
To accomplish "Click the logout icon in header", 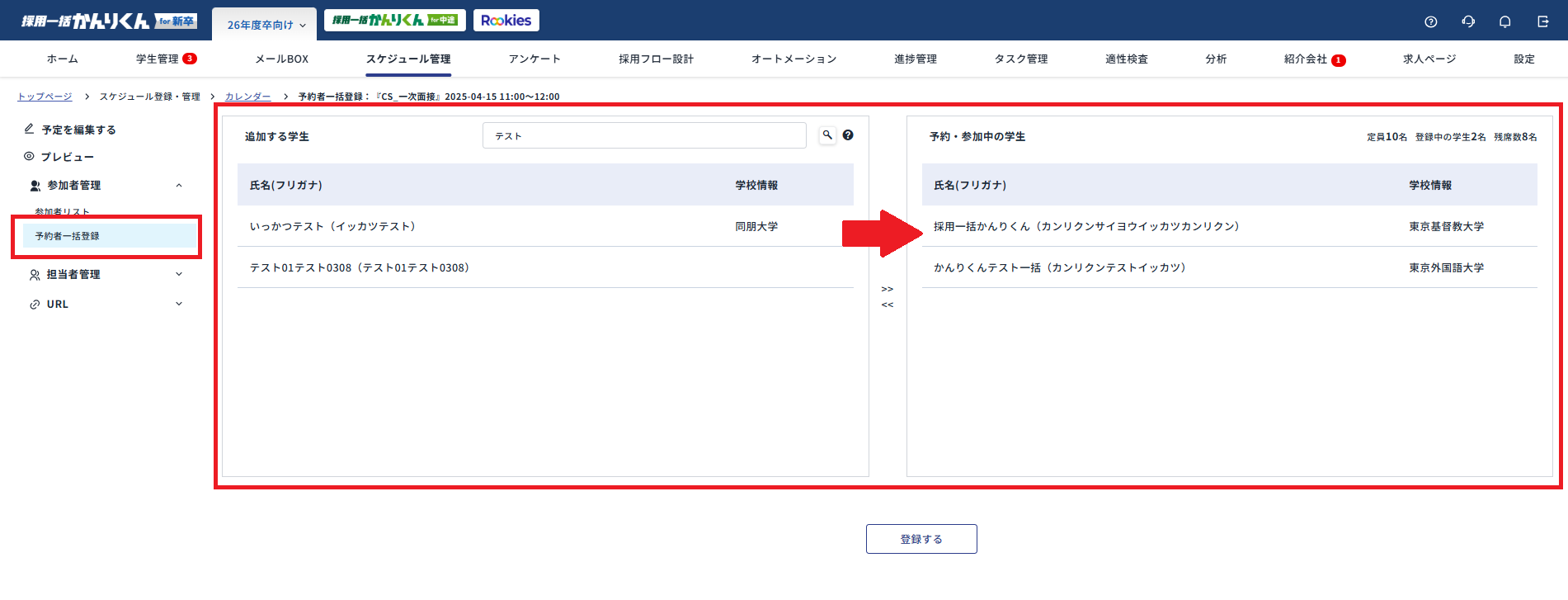I will pos(1543,22).
